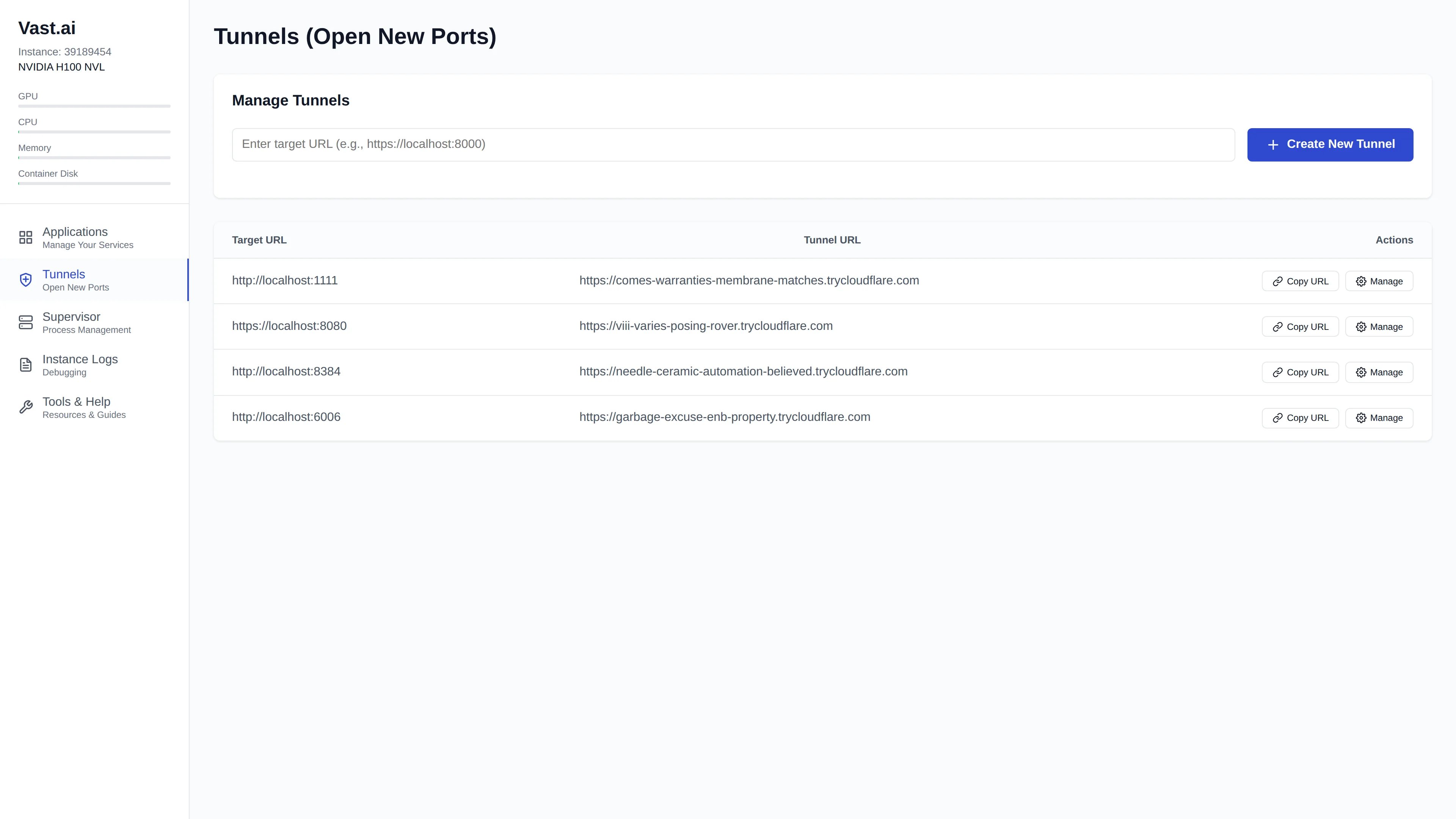The height and width of the screenshot is (819, 1456).
Task: Open Applications menu item
Action: pyautogui.click(x=94, y=237)
